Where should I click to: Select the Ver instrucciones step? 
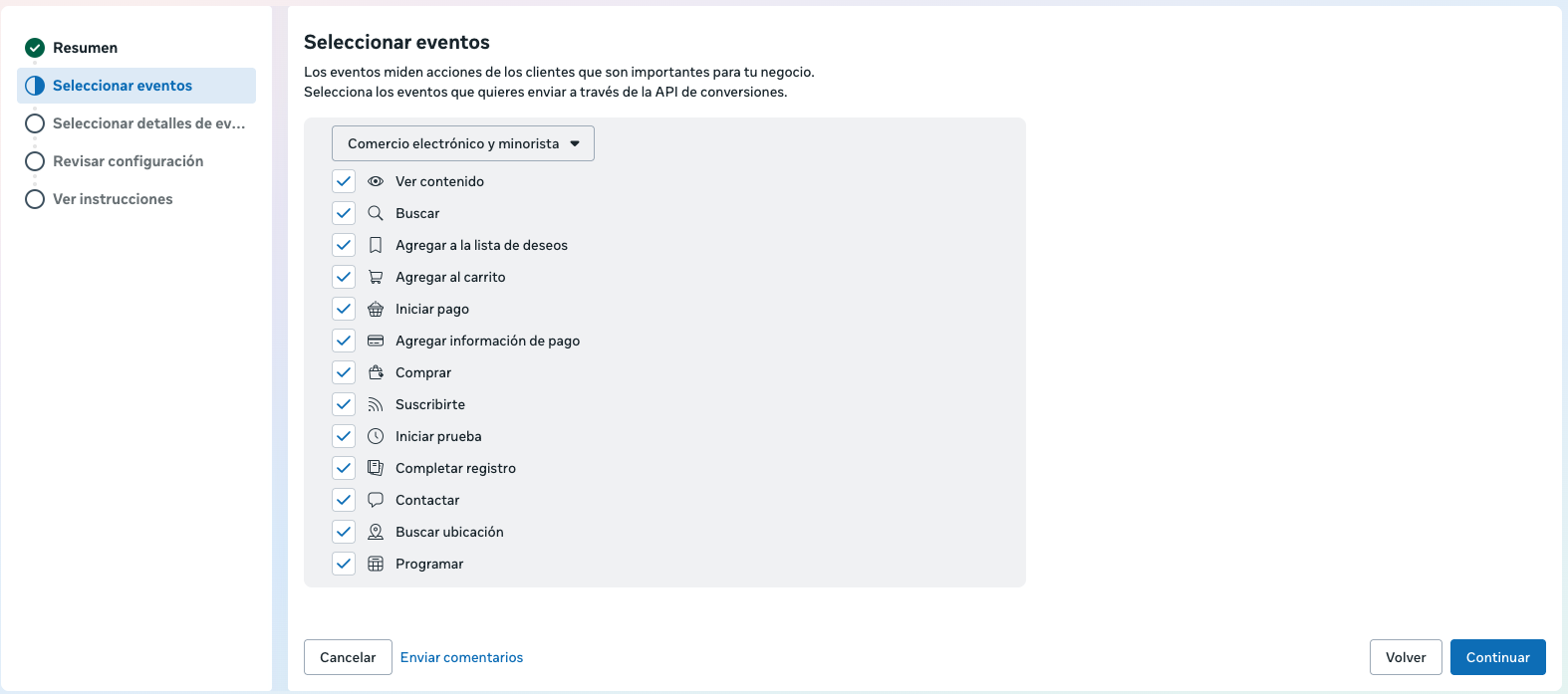click(113, 199)
